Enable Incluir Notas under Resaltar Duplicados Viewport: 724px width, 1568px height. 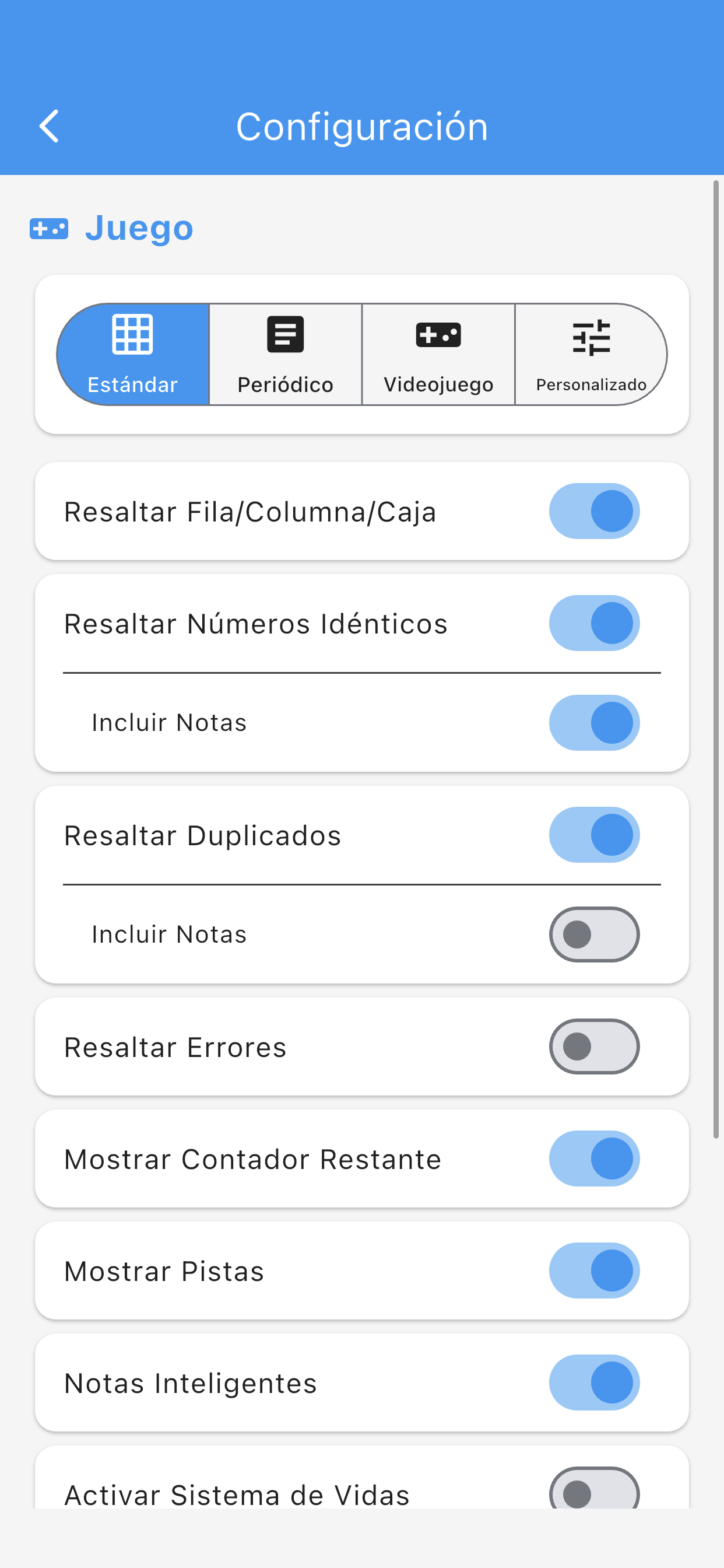pos(595,934)
